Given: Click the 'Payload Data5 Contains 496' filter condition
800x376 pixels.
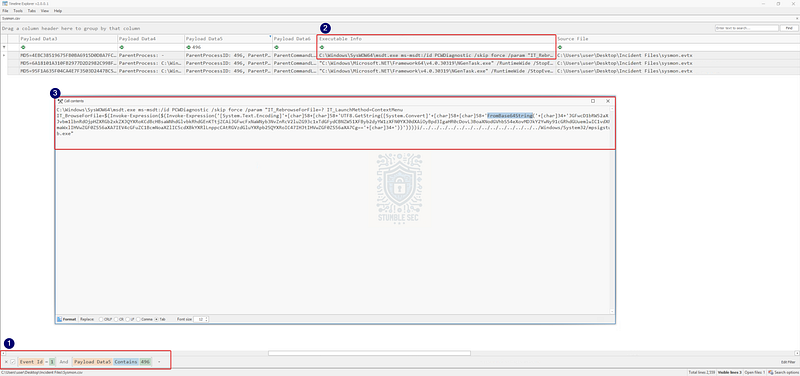Looking at the screenshot, I should [x=112, y=362].
